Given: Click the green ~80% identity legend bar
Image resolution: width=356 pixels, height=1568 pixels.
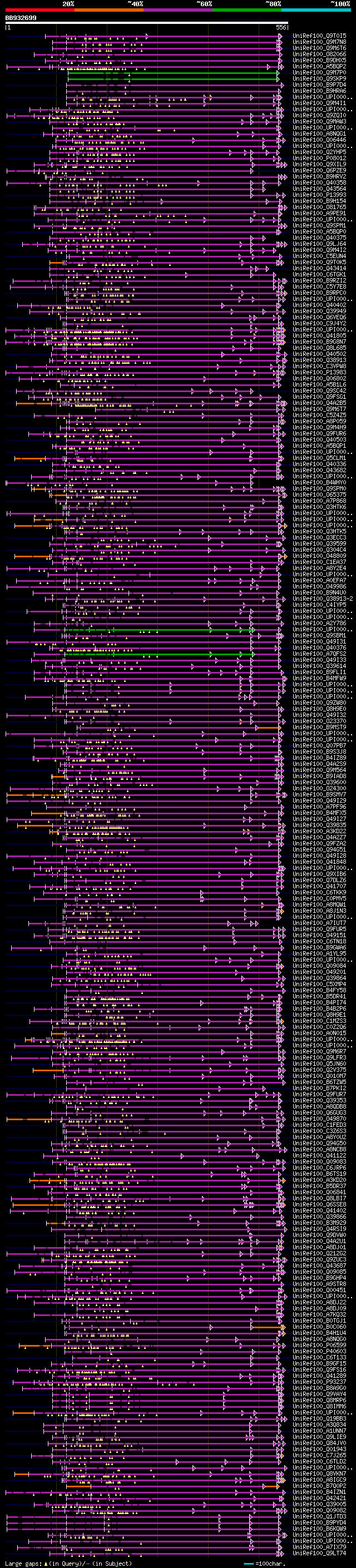Looking at the screenshot, I should pyautogui.click(x=247, y=11).
